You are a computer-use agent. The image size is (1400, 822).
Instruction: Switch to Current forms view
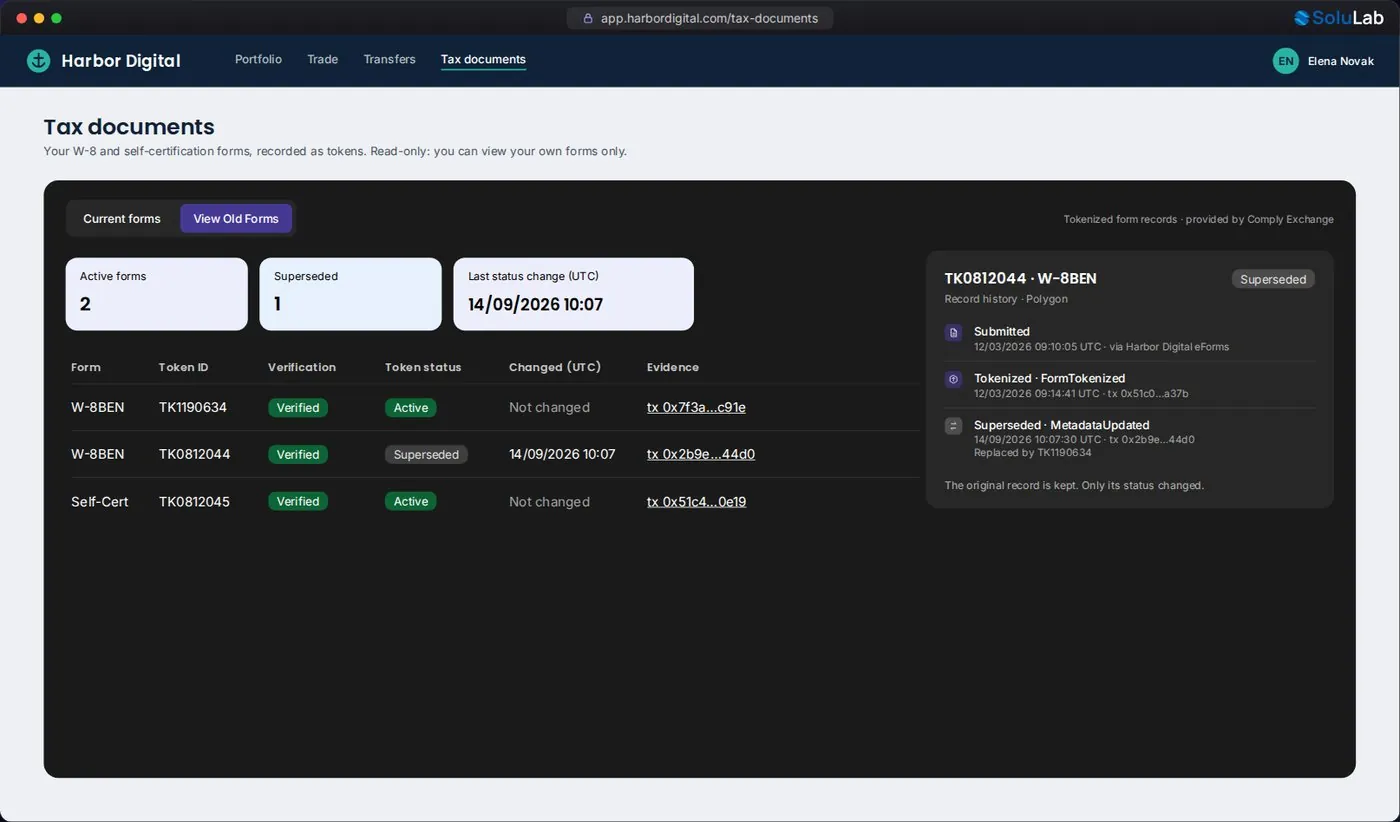coord(122,219)
